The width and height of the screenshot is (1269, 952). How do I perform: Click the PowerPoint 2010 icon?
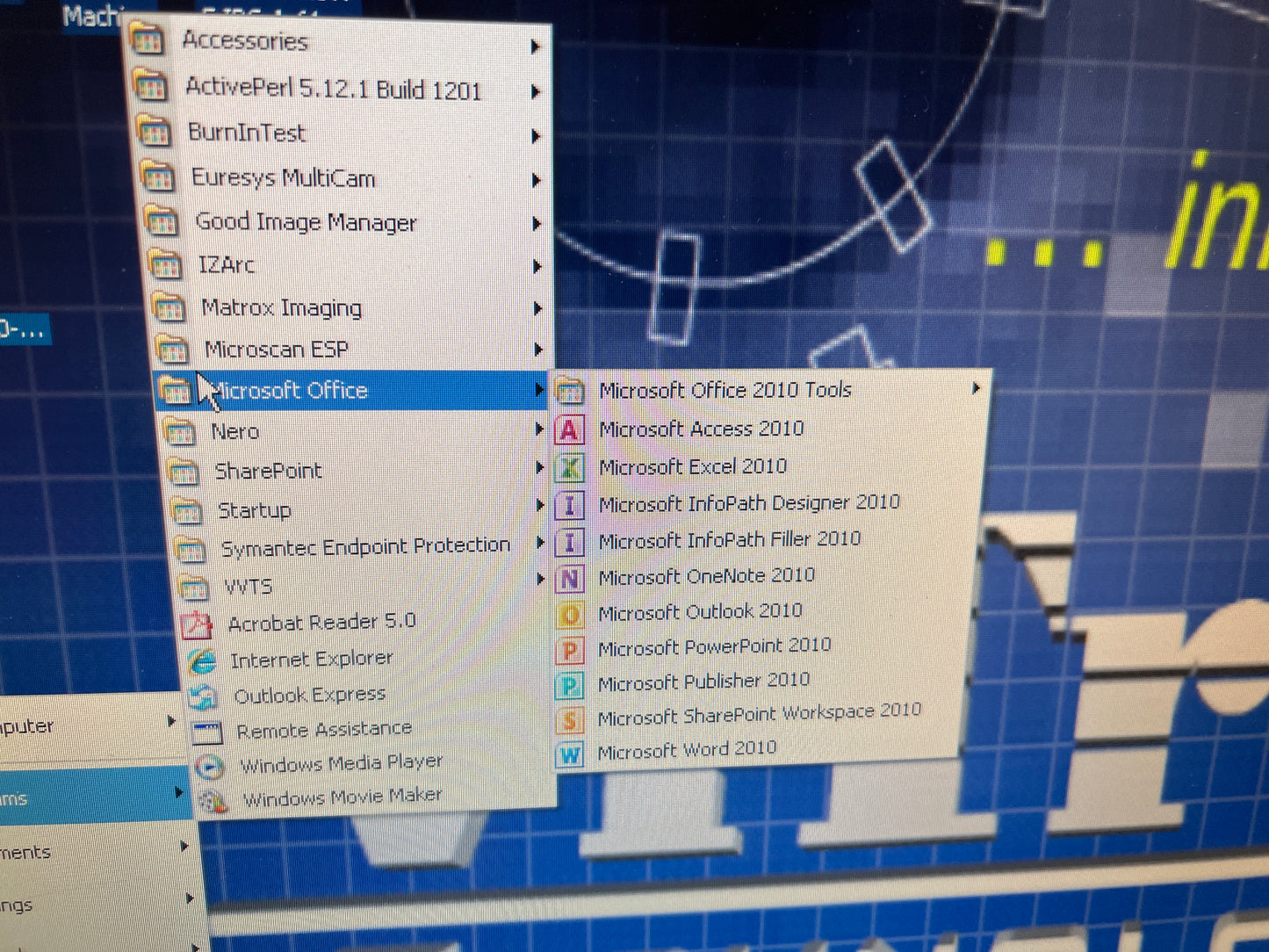pyautogui.click(x=569, y=651)
